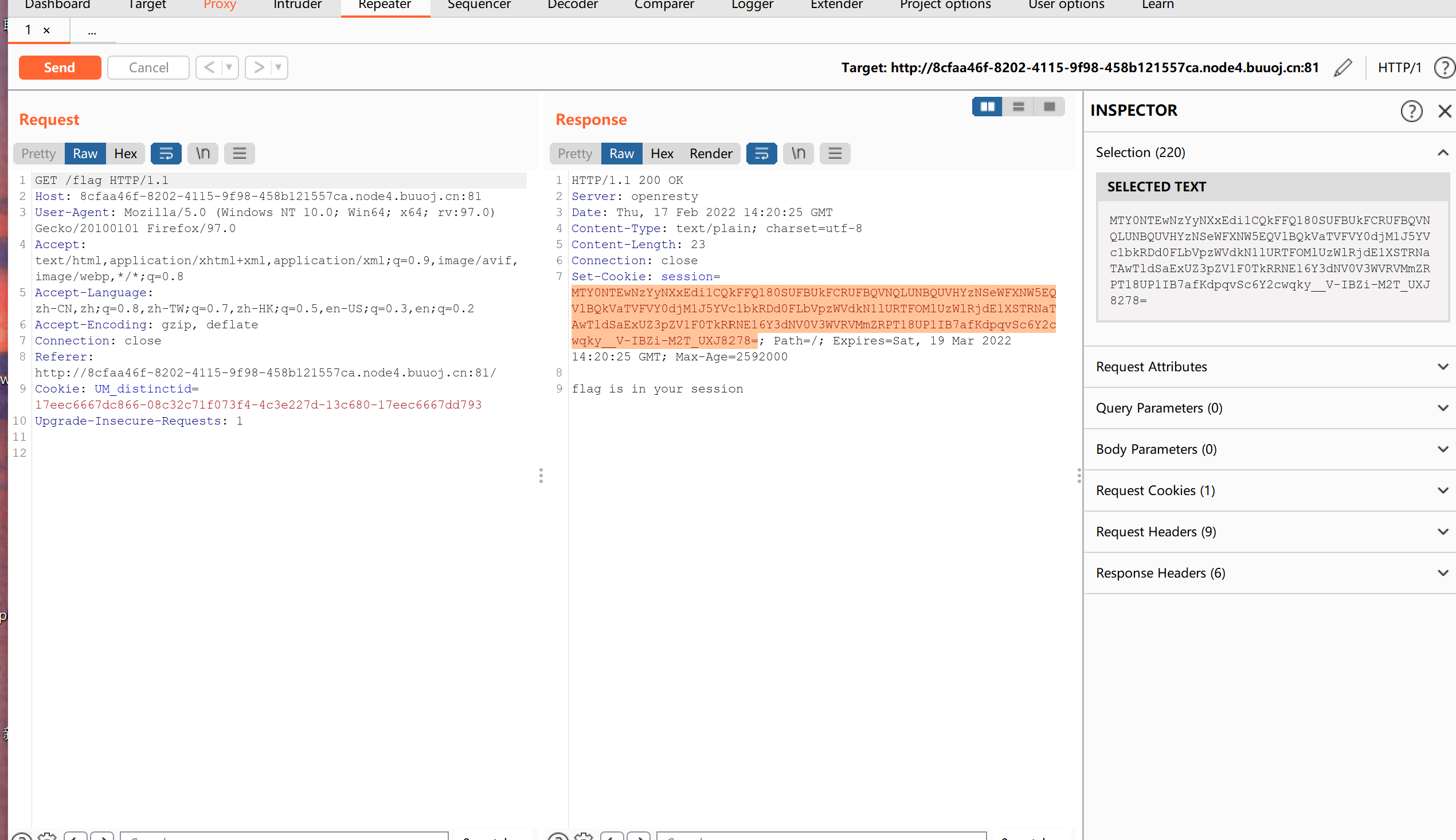Open Inspector help icon

(1411, 111)
